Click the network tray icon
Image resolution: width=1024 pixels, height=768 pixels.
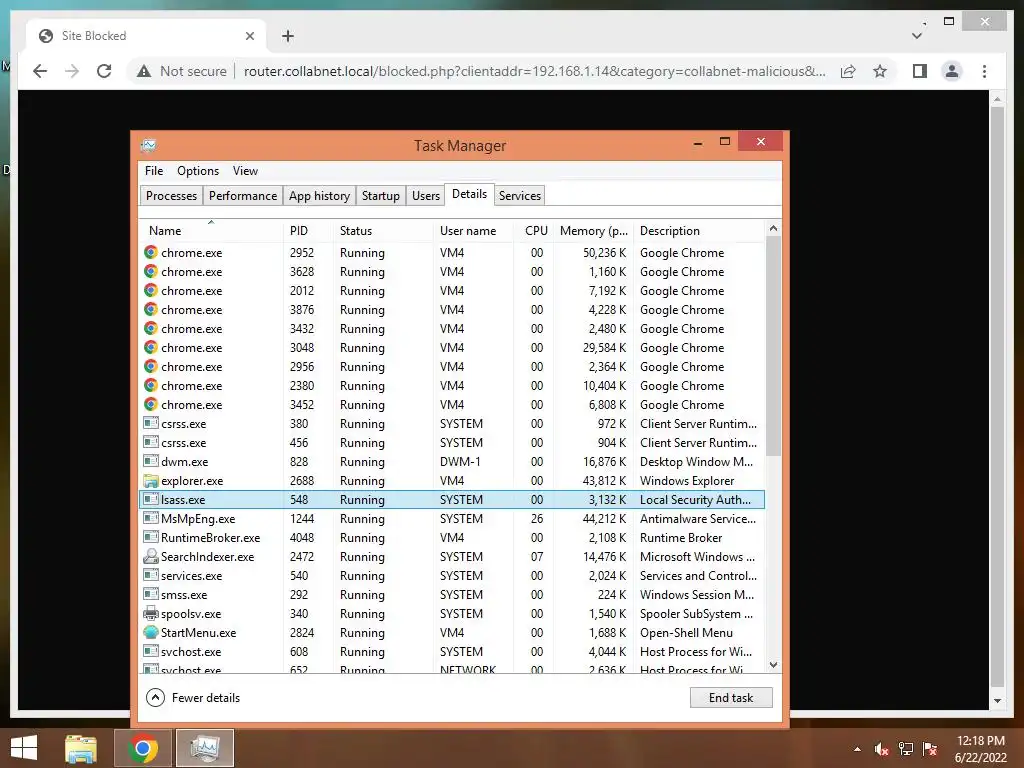pos(906,749)
